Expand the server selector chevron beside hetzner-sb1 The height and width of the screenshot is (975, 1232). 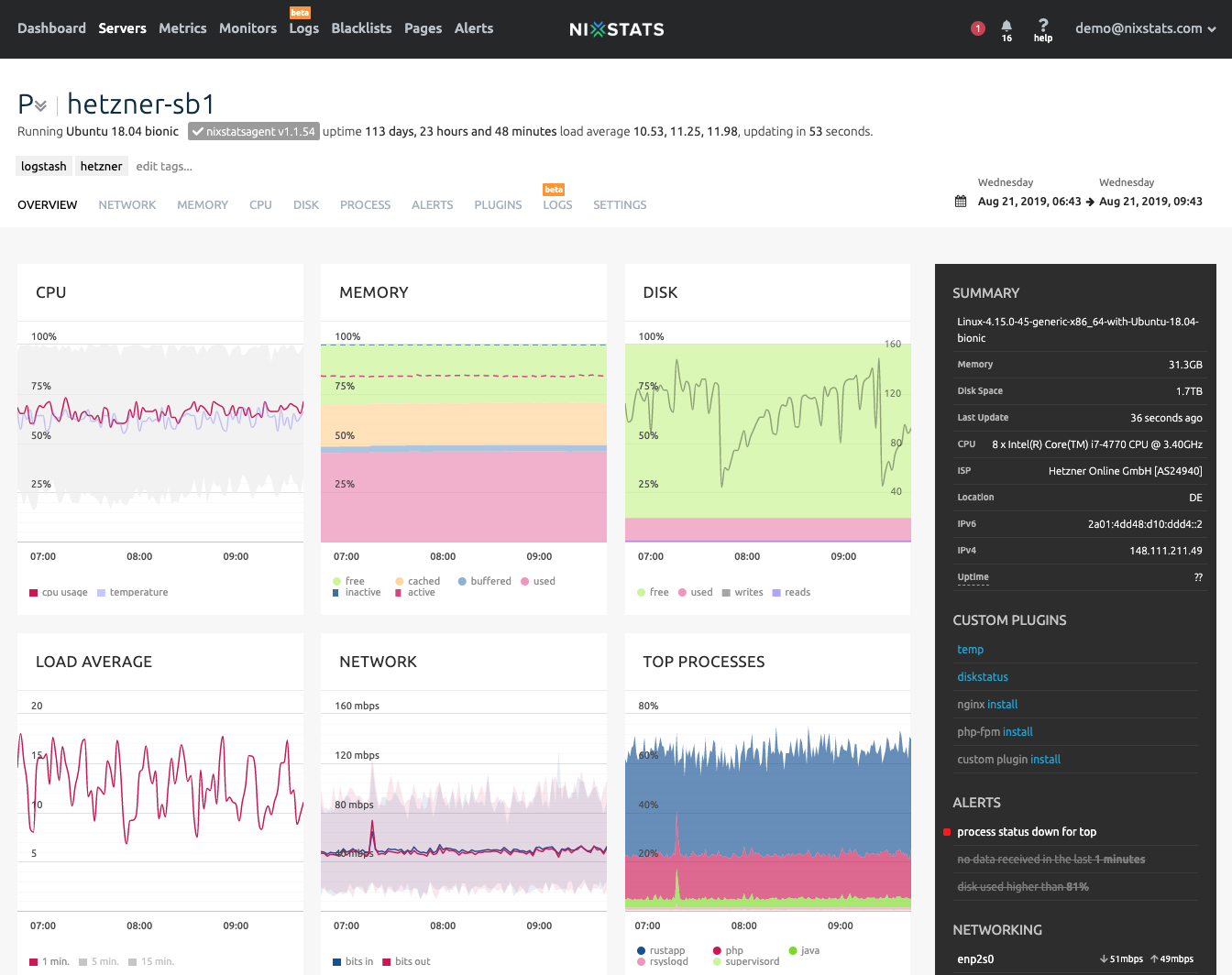tap(40, 106)
